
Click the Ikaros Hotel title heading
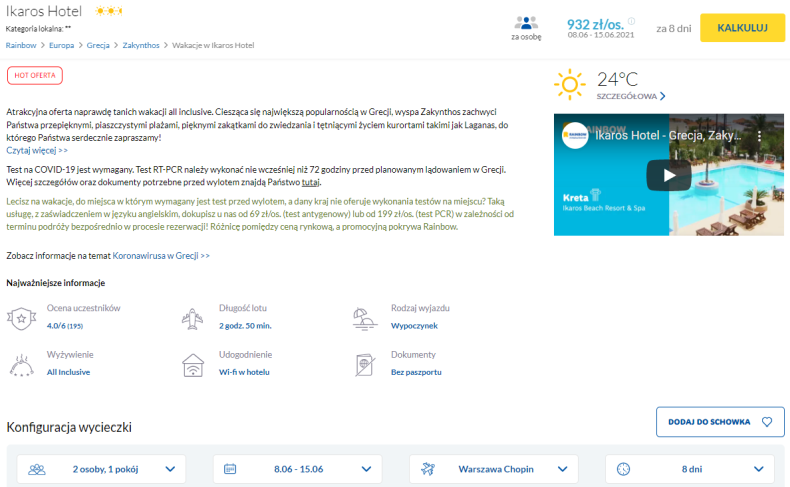pos(44,11)
